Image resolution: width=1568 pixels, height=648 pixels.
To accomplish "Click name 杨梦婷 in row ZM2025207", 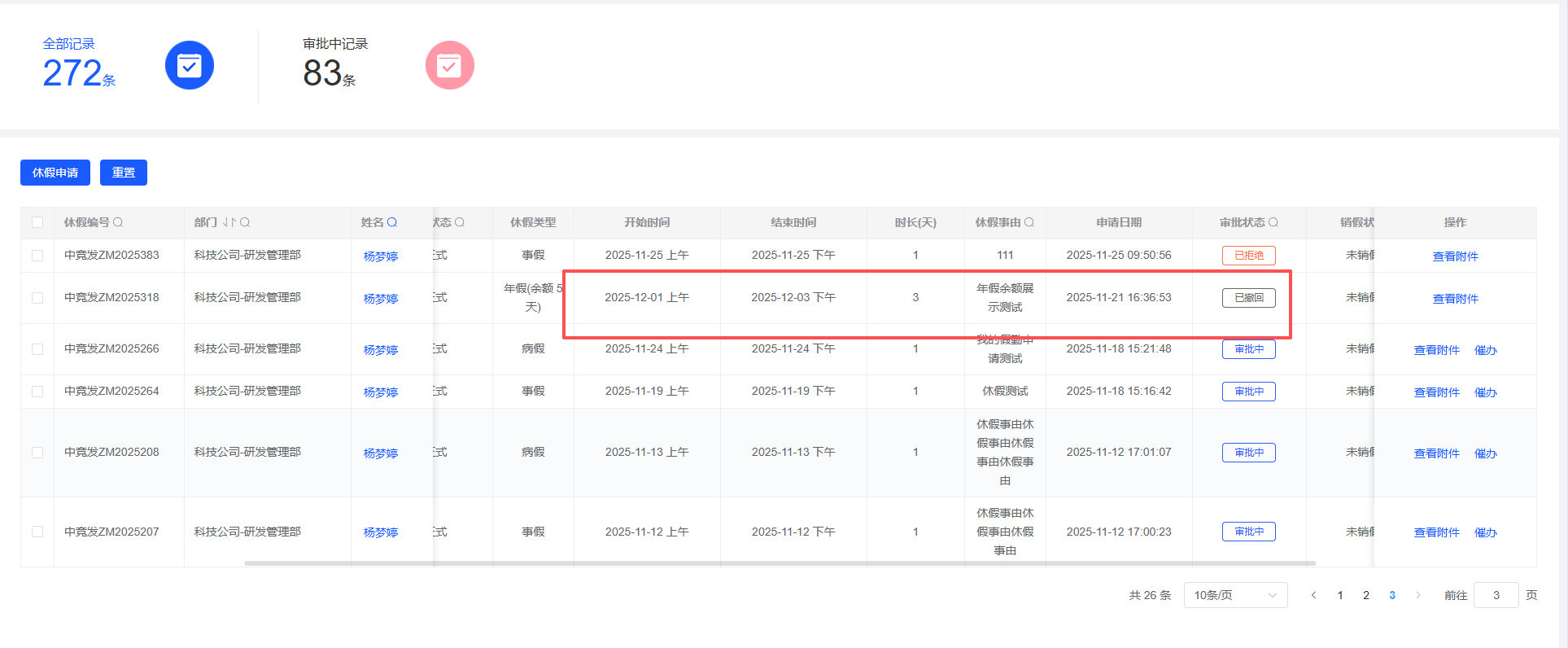I will [381, 532].
